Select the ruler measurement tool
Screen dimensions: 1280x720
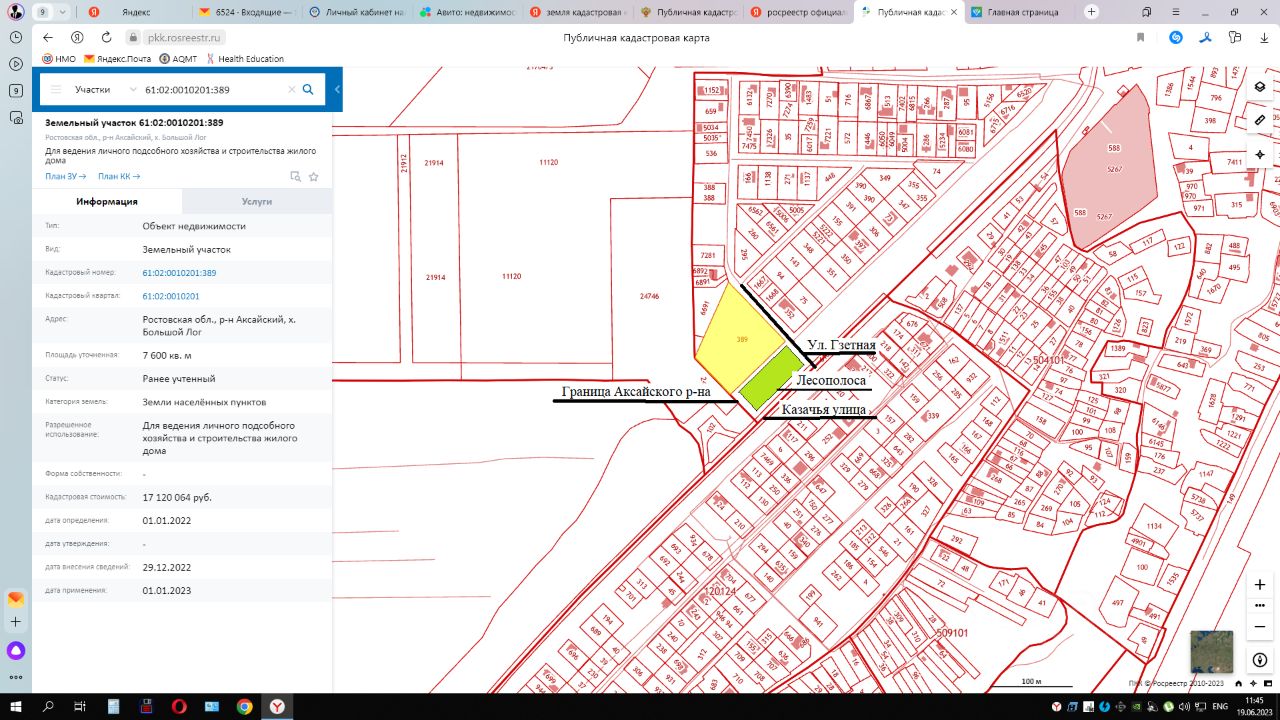click(x=1259, y=120)
